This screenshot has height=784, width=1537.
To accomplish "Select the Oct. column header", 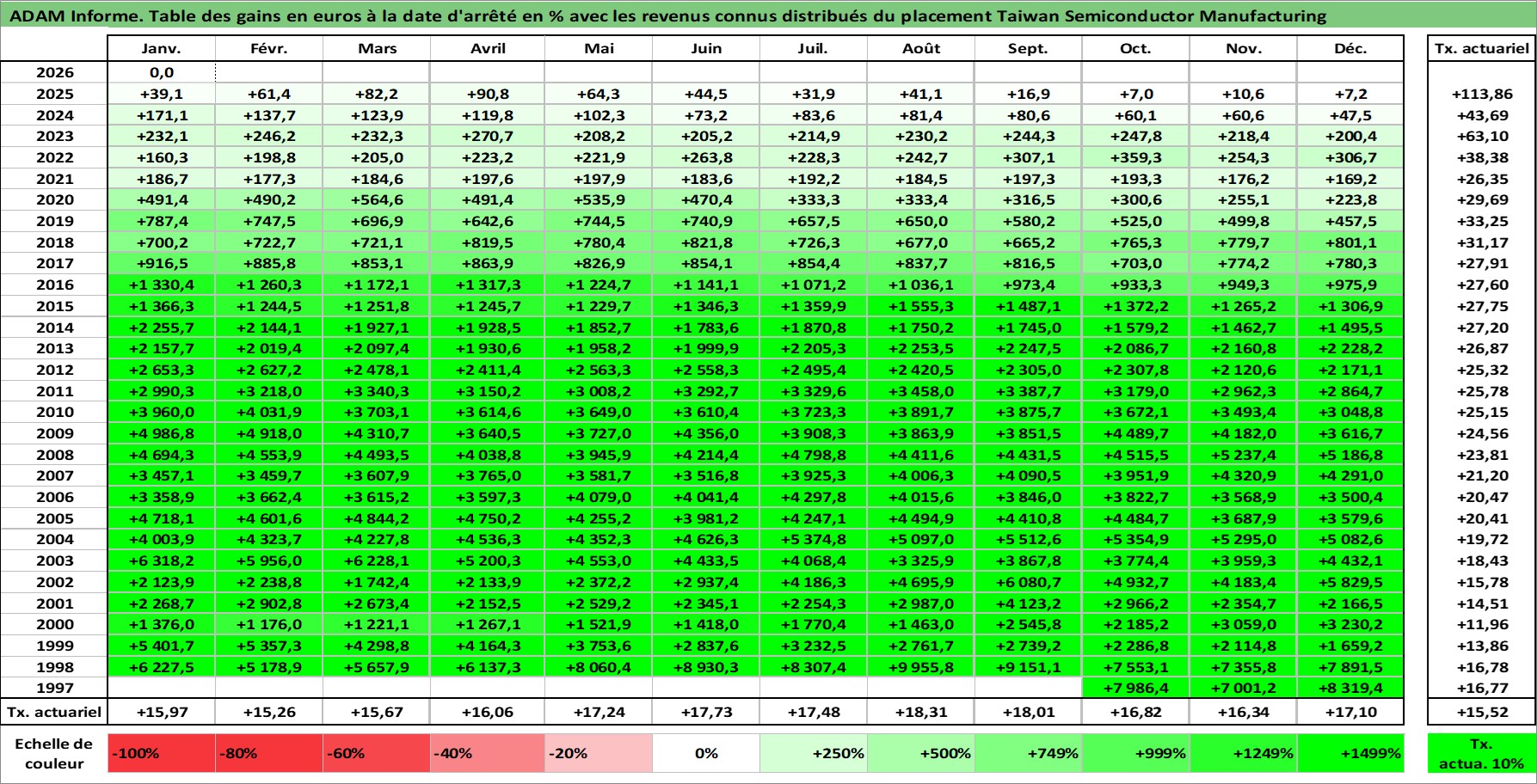I will click(x=1136, y=48).
